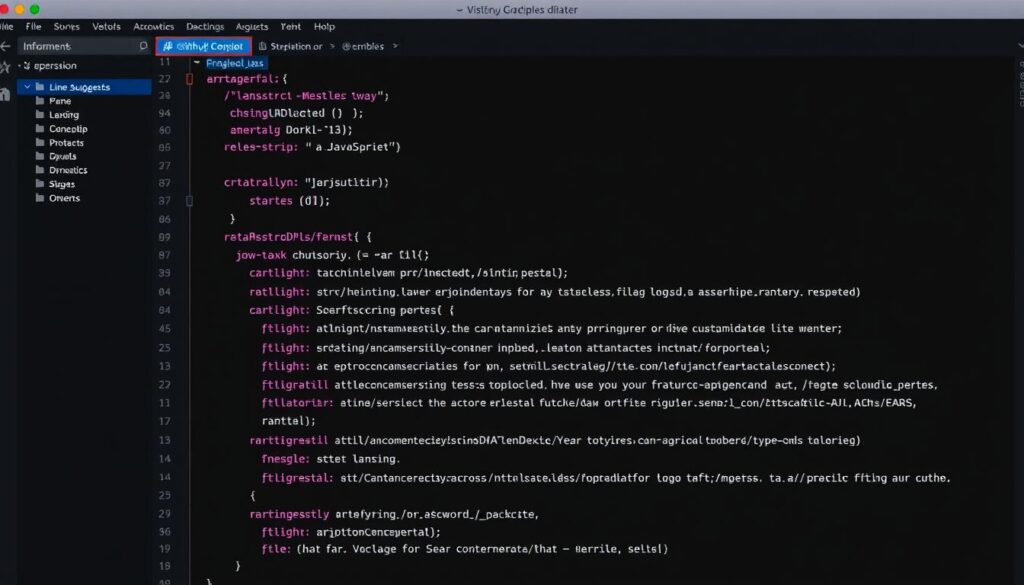Viewport: 1024px width, 585px height.
Task: Collapse the fold arrow beside Fragled jas
Action: tap(197, 63)
